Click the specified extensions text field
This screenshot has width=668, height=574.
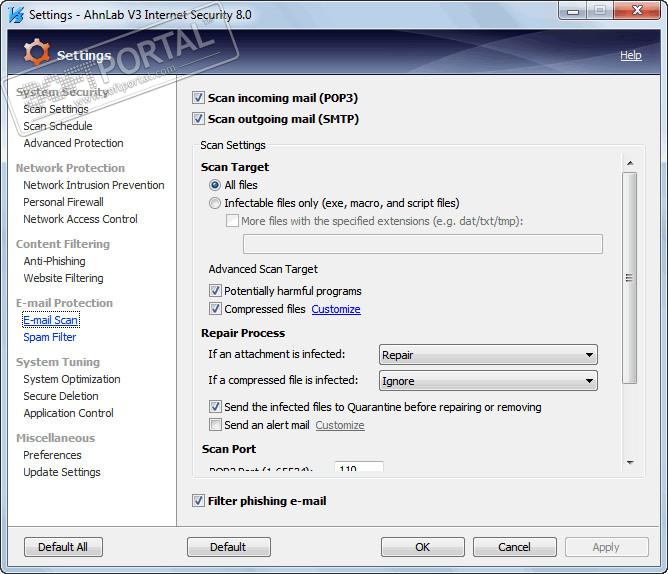423,244
